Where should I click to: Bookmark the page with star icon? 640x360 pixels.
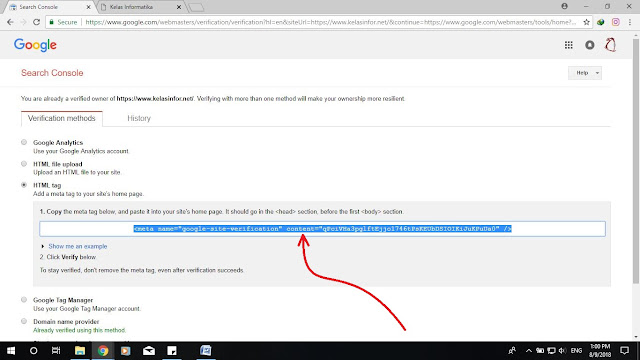tap(587, 22)
